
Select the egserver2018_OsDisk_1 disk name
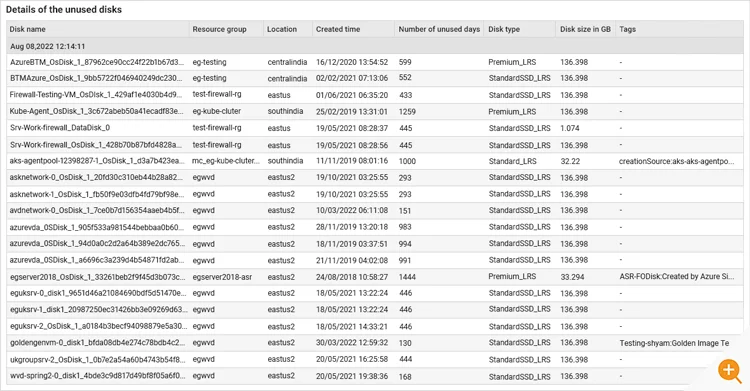pyautogui.click(x=97, y=277)
